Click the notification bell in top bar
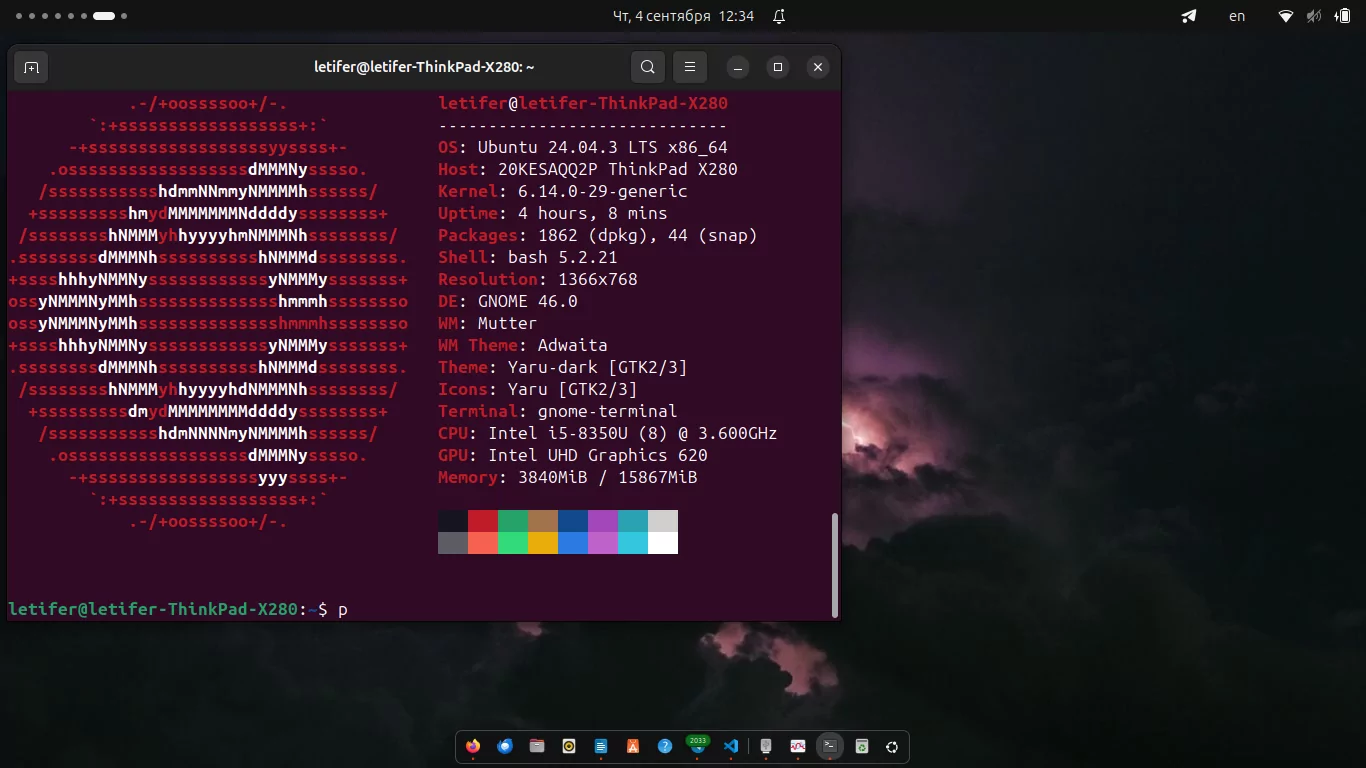1366x768 pixels. pyautogui.click(x=780, y=16)
